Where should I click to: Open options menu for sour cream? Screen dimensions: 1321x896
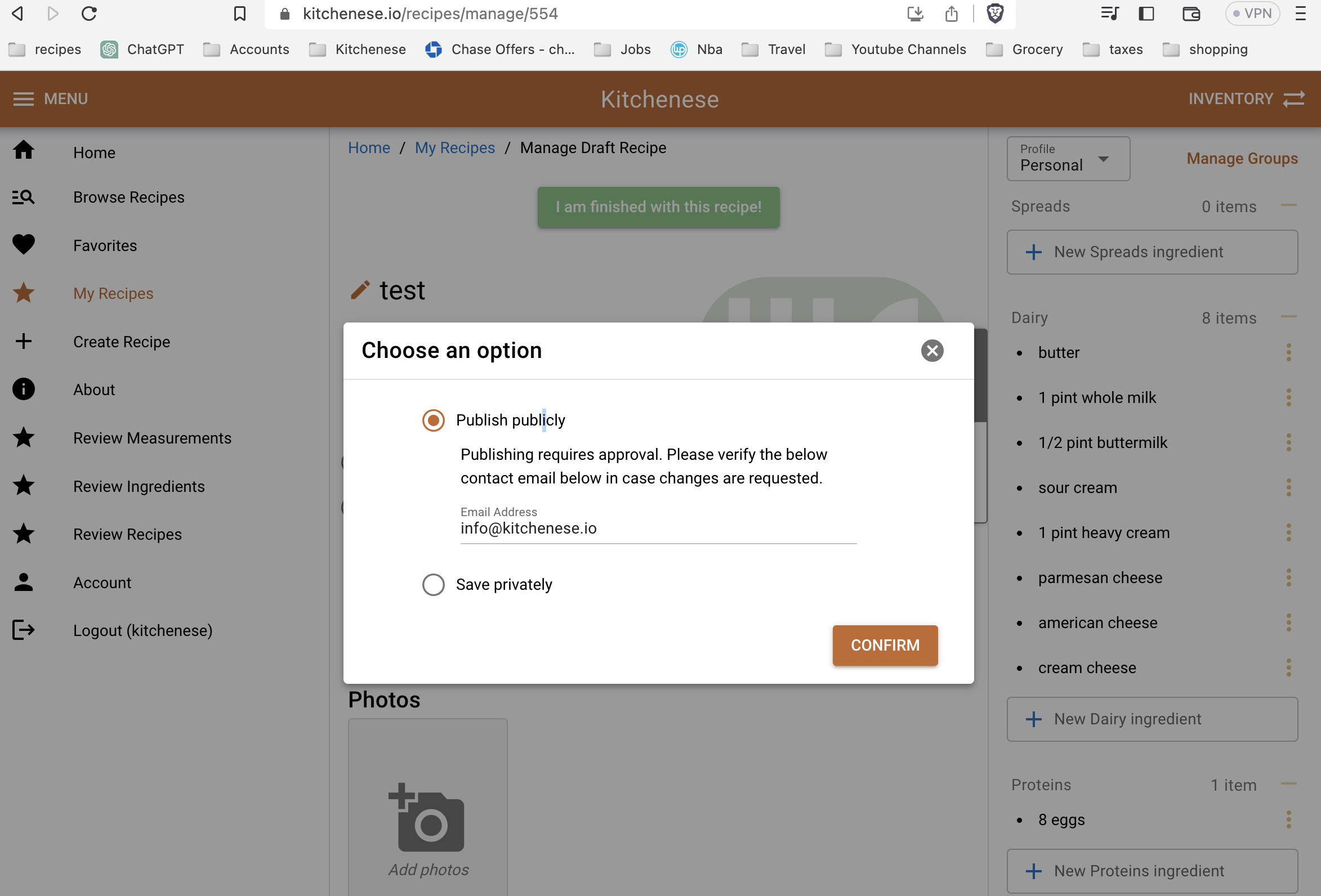pos(1288,487)
